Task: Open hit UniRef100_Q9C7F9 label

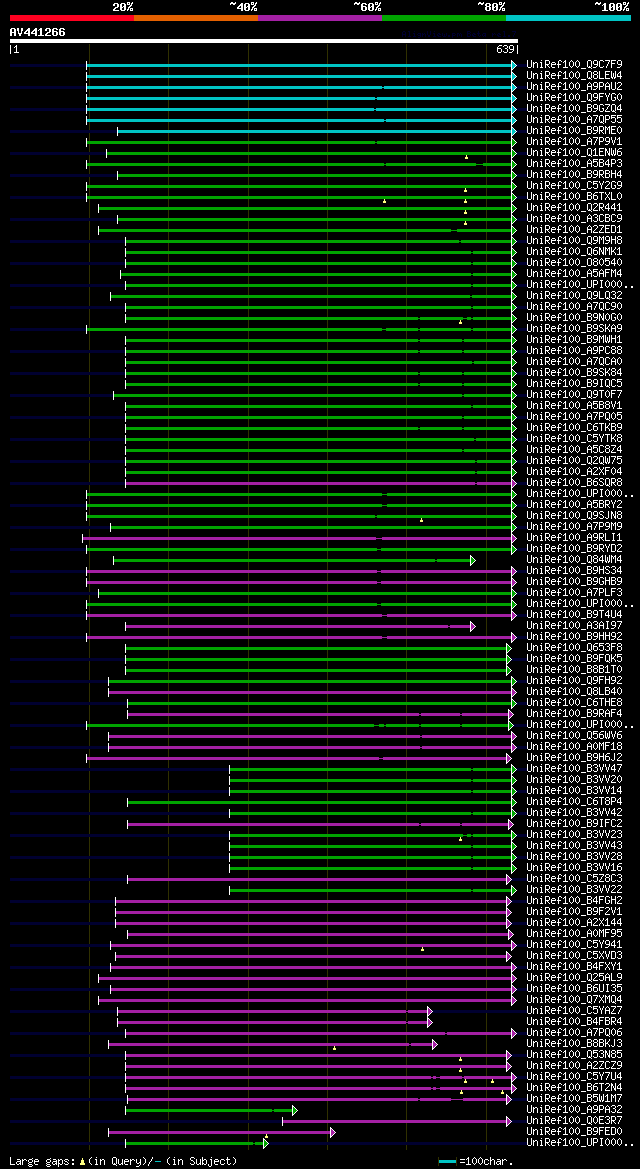Action: pos(574,65)
